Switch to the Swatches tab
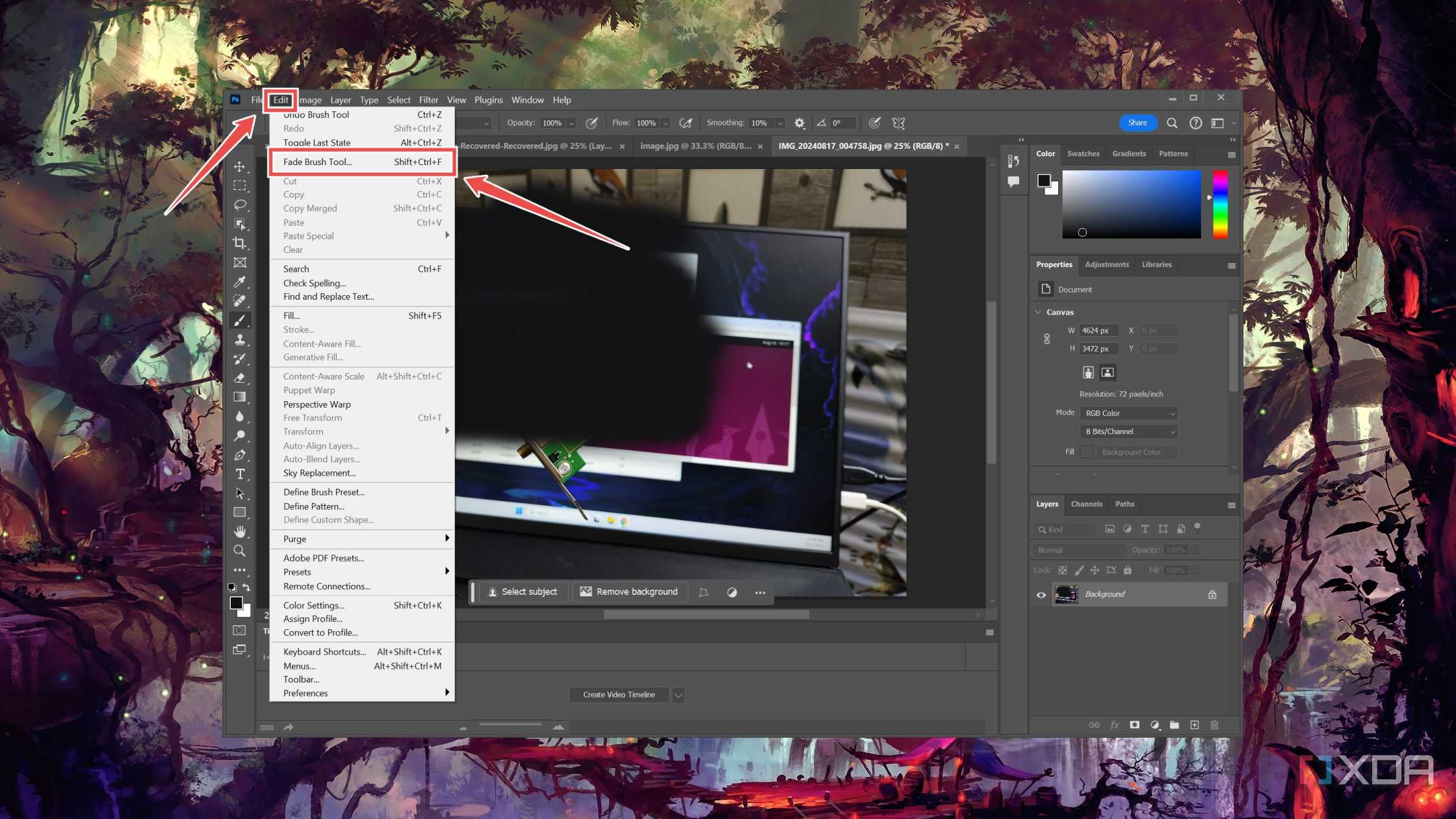The image size is (1456, 819). pos(1083,153)
